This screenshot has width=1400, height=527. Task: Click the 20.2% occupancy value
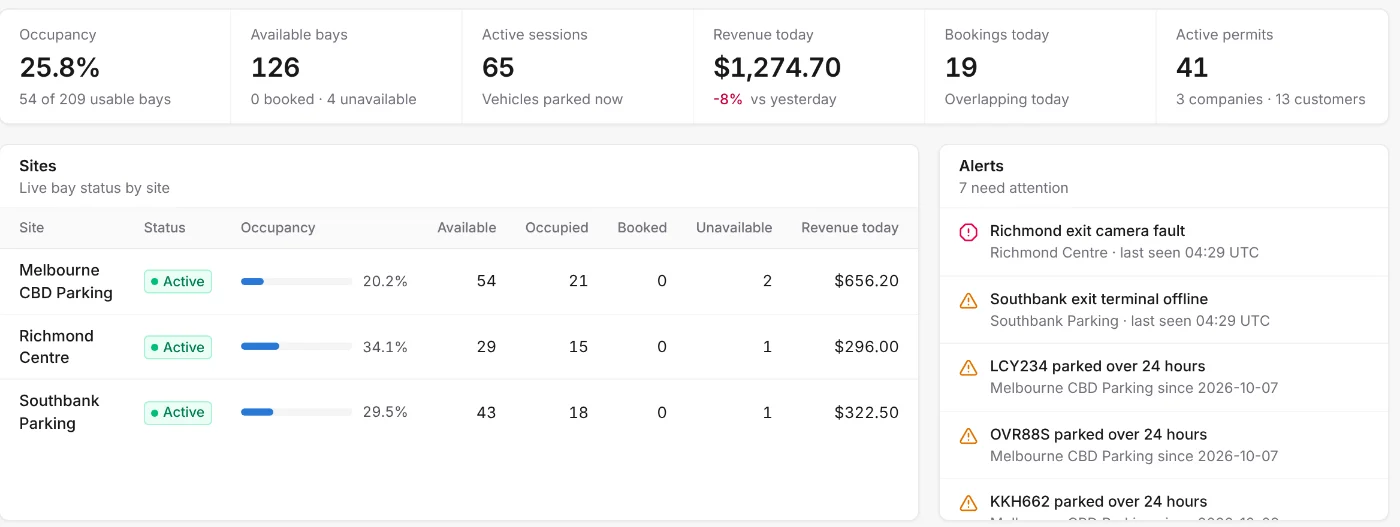click(x=385, y=281)
